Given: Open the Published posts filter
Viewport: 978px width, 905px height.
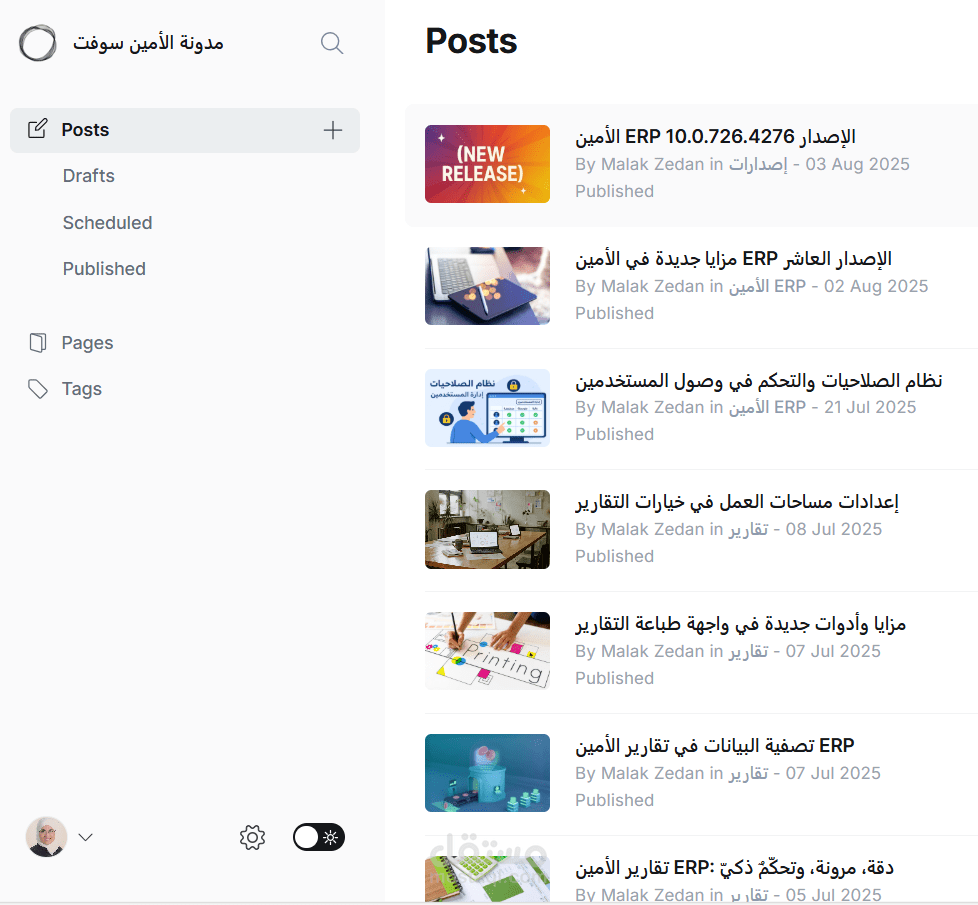Looking at the screenshot, I should click(103, 268).
